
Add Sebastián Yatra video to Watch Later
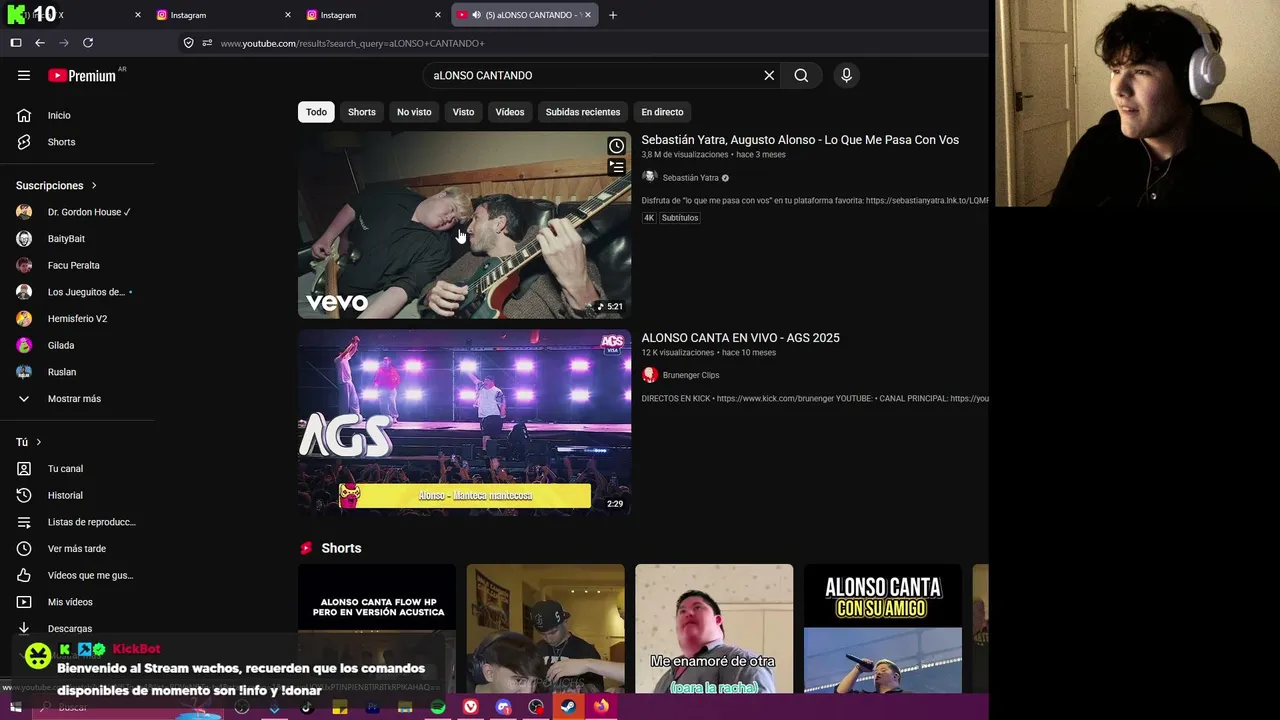click(617, 146)
